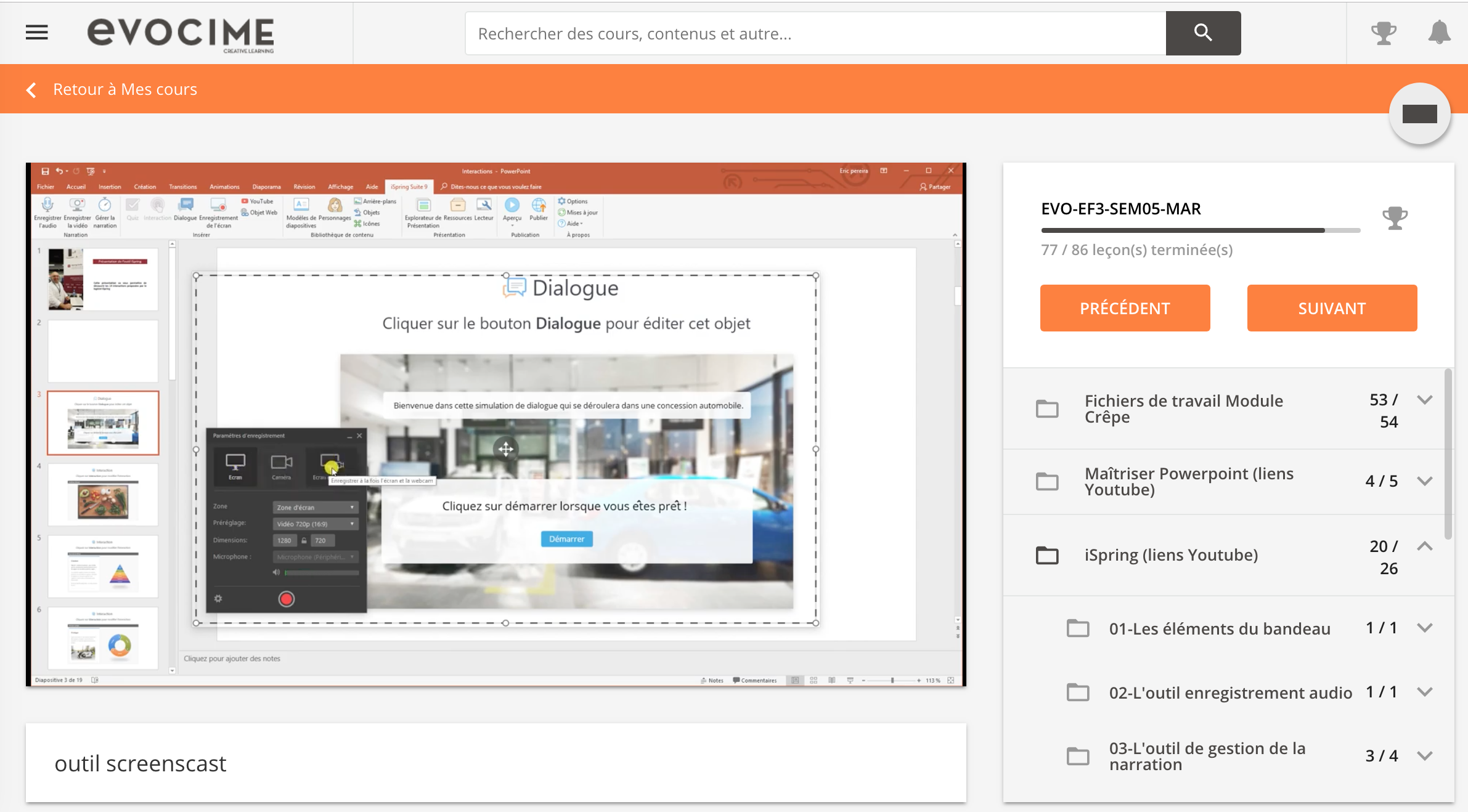Click the folder icon of 01-Les éléments du bandeau

(1078, 628)
